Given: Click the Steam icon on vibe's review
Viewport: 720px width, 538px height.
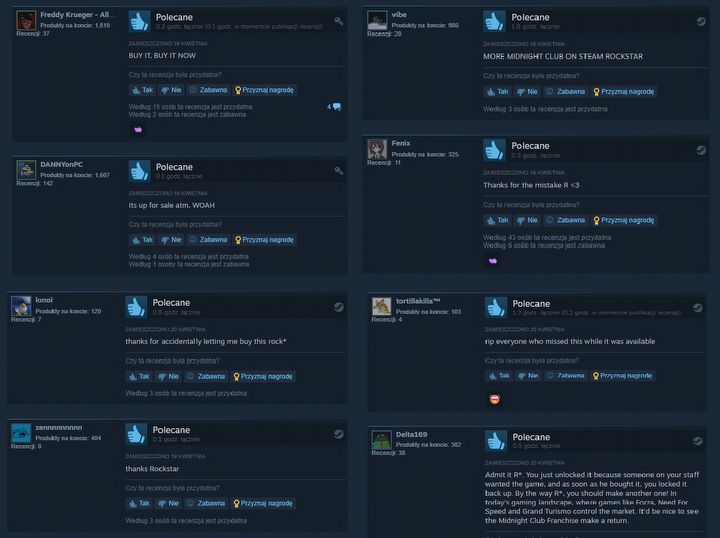Looking at the screenshot, I should (701, 21).
